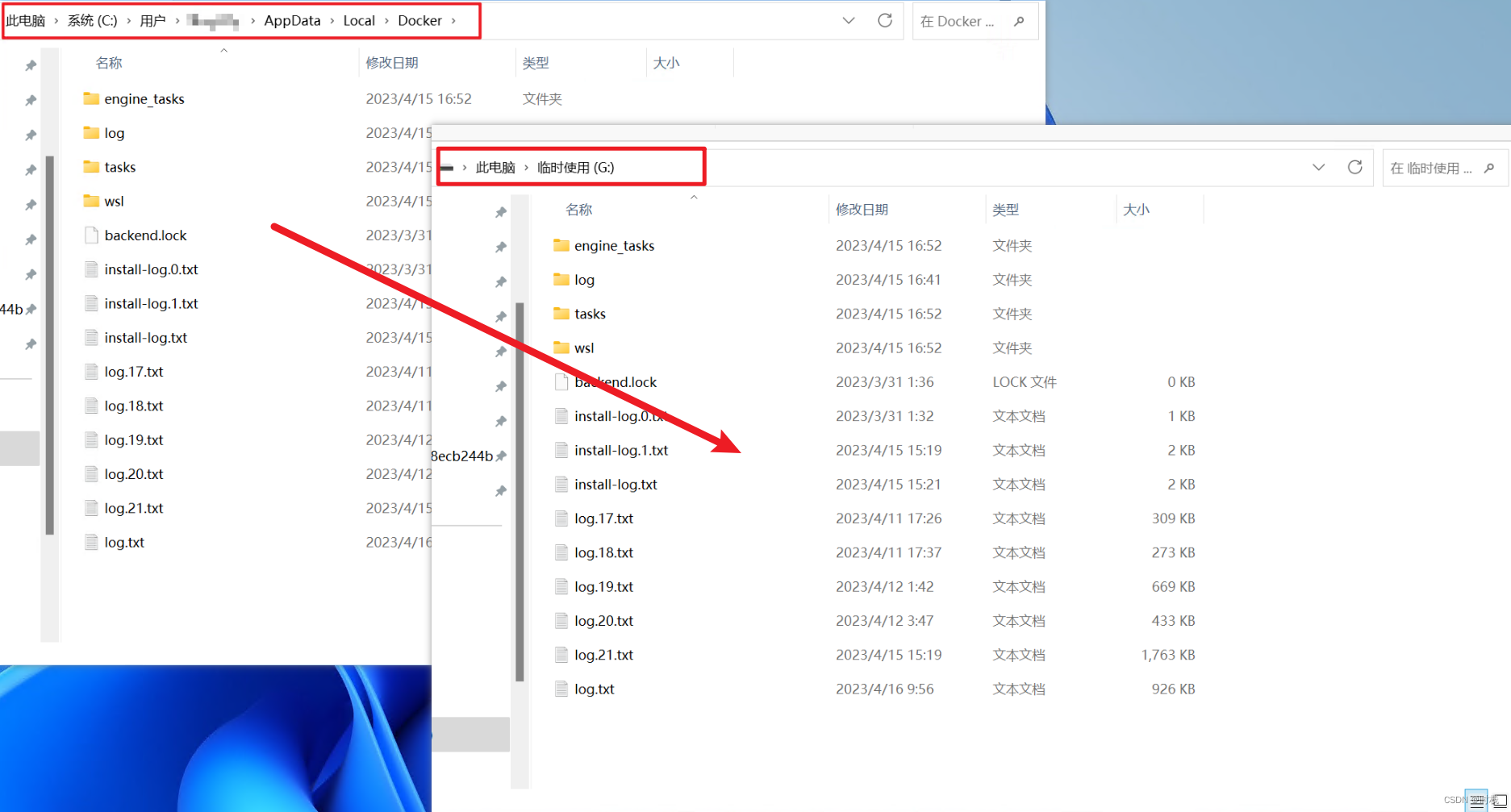Open address history dropdown in Docker window
Screen dimensions: 1511x812
click(x=849, y=21)
